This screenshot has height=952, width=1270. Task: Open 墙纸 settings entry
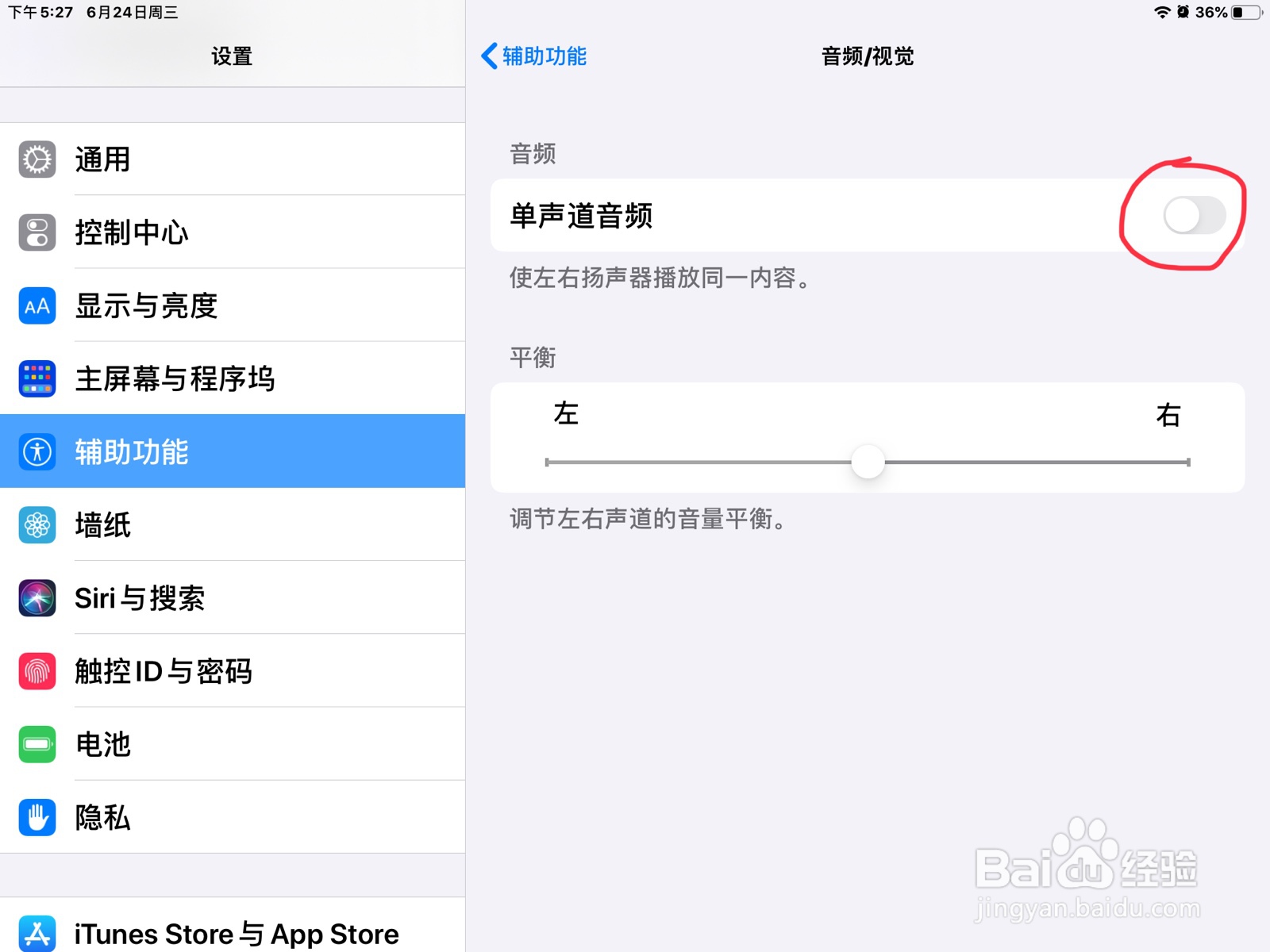click(x=233, y=525)
